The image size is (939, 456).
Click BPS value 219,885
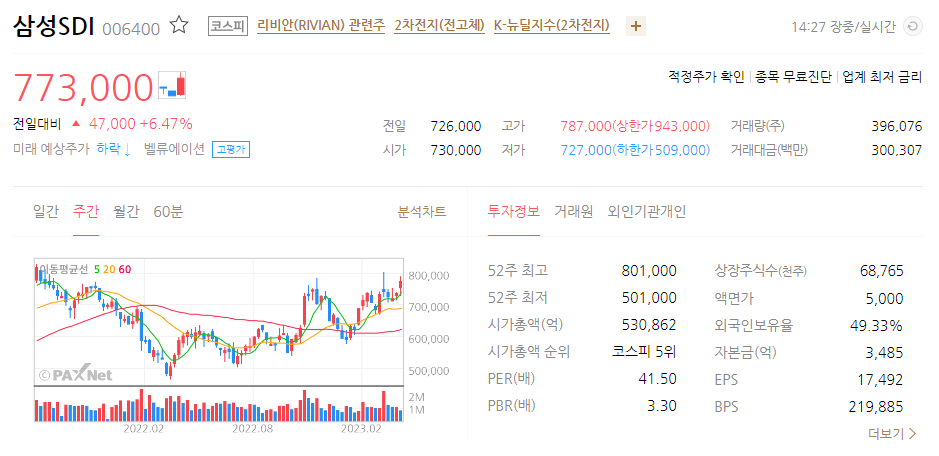click(876, 406)
